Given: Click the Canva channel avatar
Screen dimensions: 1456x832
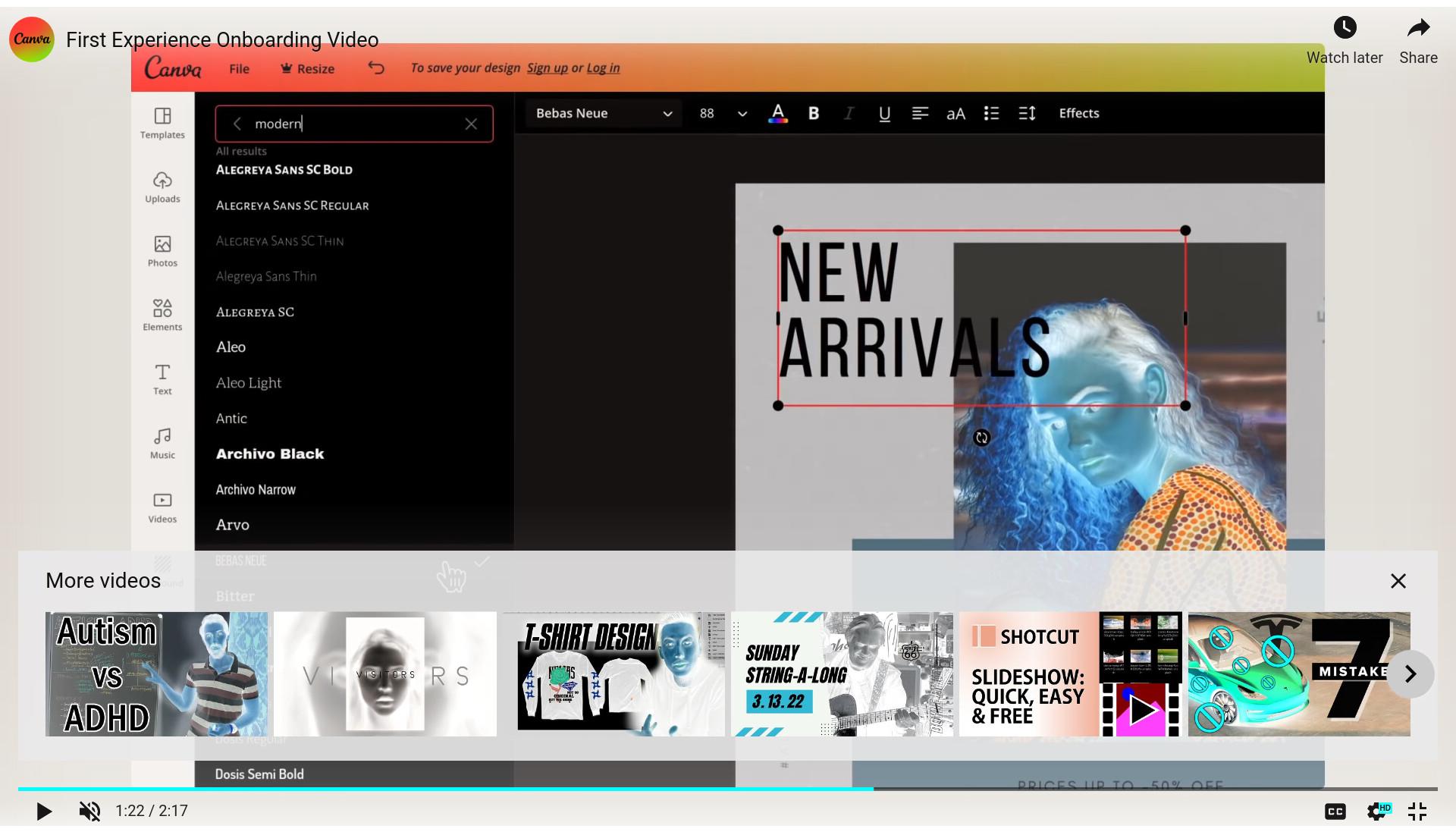Looking at the screenshot, I should tap(32, 39).
